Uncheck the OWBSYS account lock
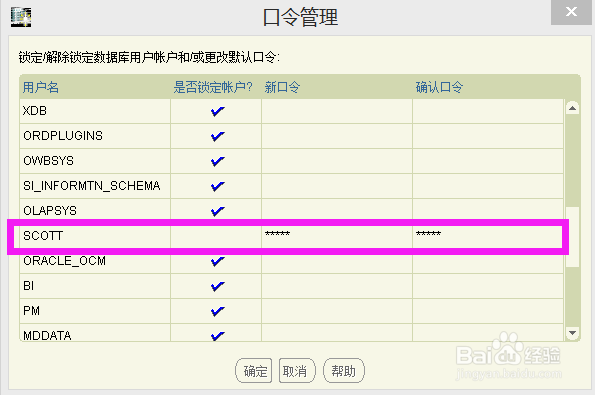The width and height of the screenshot is (595, 395). (x=217, y=161)
